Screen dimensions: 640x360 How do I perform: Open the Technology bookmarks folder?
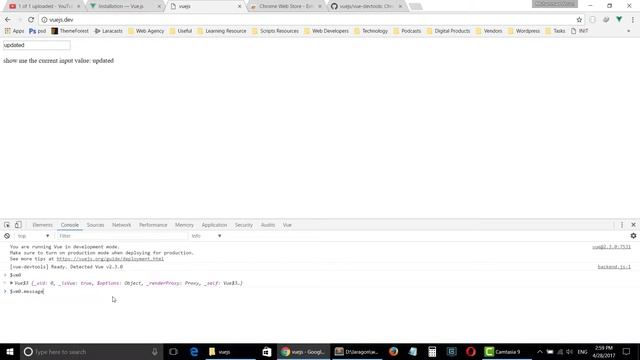(371, 31)
